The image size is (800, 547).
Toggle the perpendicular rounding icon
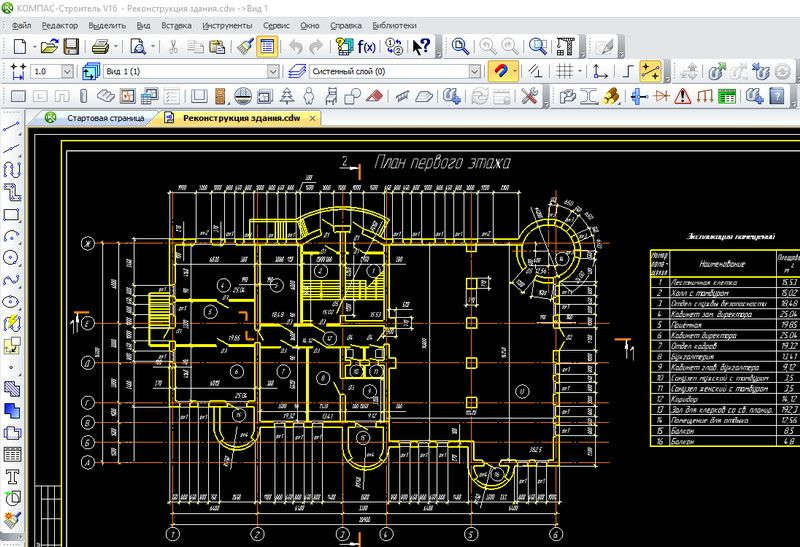tap(535, 71)
